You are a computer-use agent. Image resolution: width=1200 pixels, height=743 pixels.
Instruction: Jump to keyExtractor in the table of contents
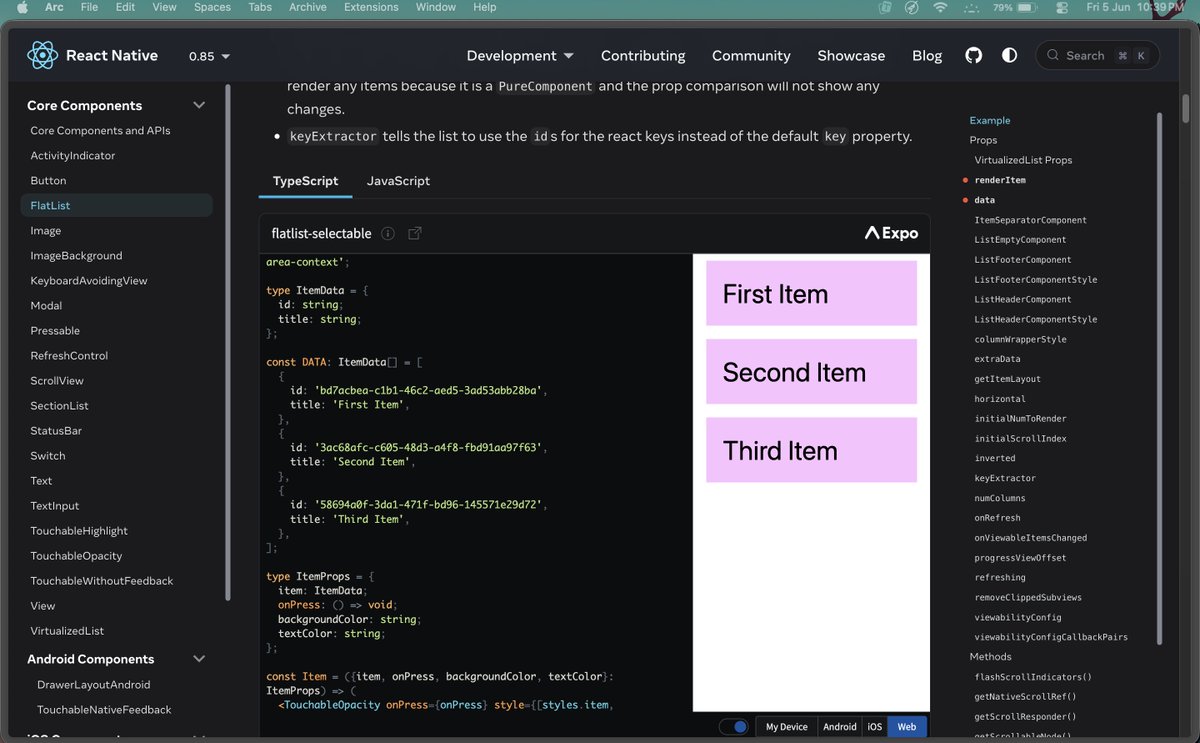tap(1005, 478)
